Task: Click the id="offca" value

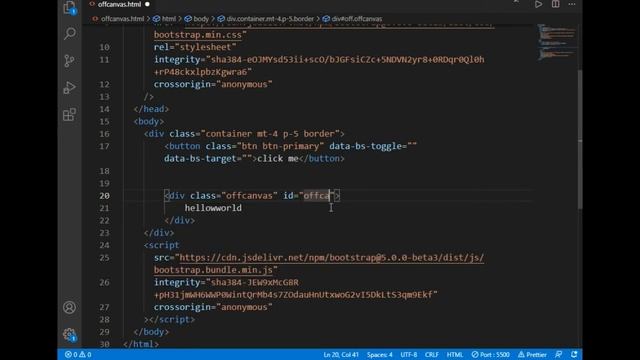Action: 316,196
